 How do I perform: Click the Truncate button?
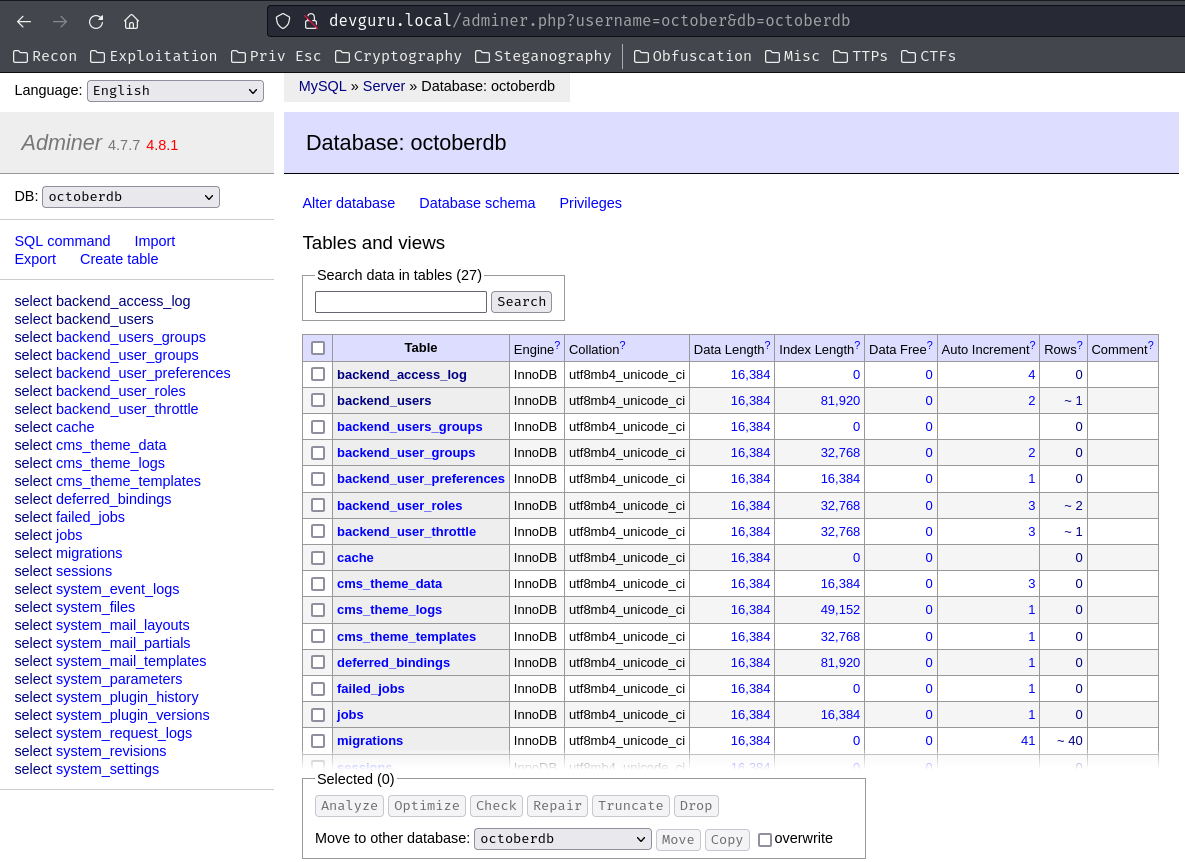[630, 806]
